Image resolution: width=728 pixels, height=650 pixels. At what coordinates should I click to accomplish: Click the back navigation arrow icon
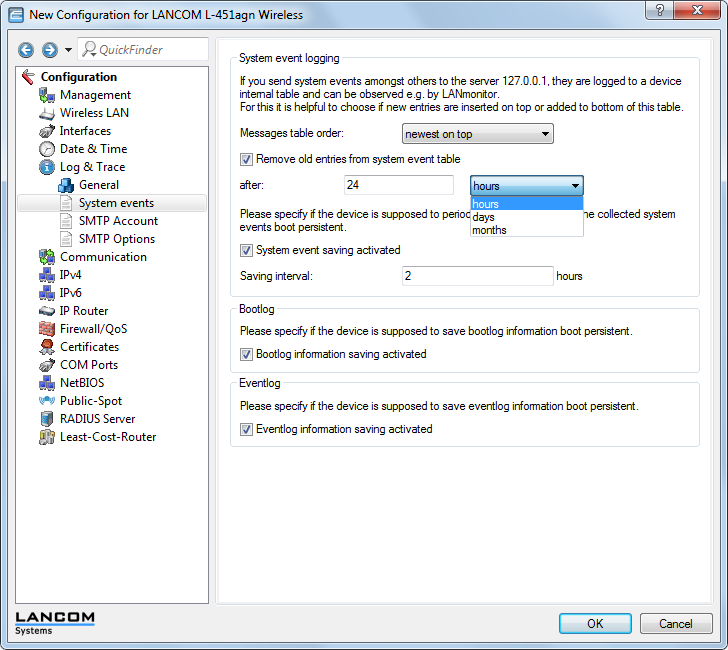point(26,50)
